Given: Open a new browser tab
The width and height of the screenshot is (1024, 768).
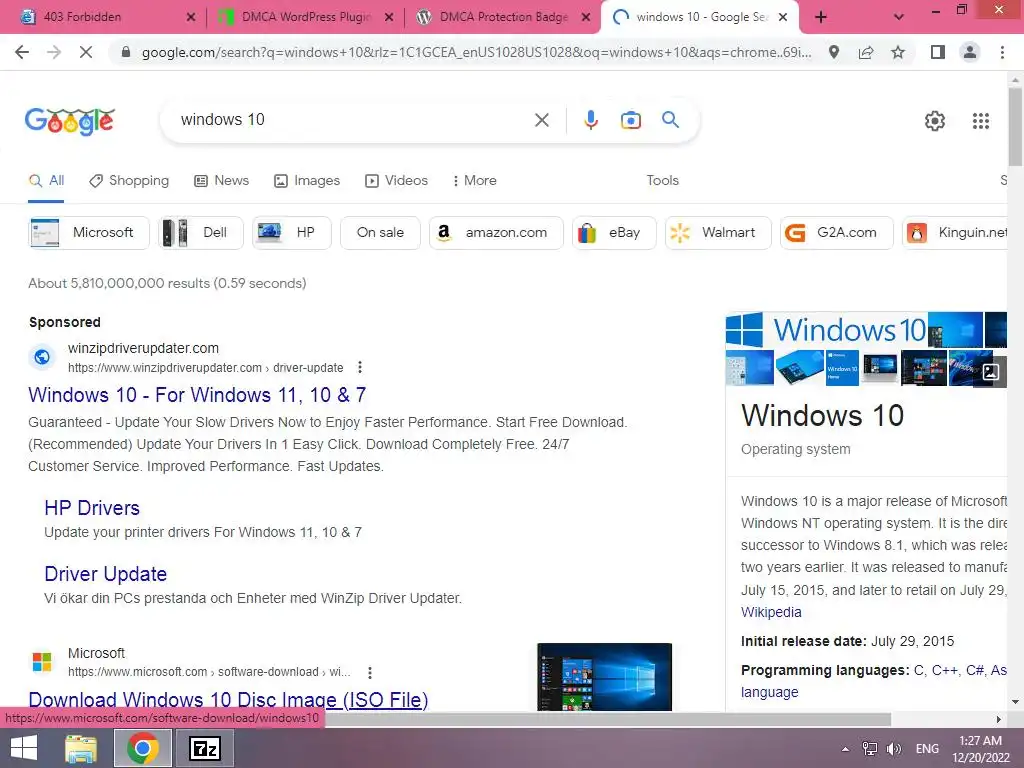Looking at the screenshot, I should point(821,17).
